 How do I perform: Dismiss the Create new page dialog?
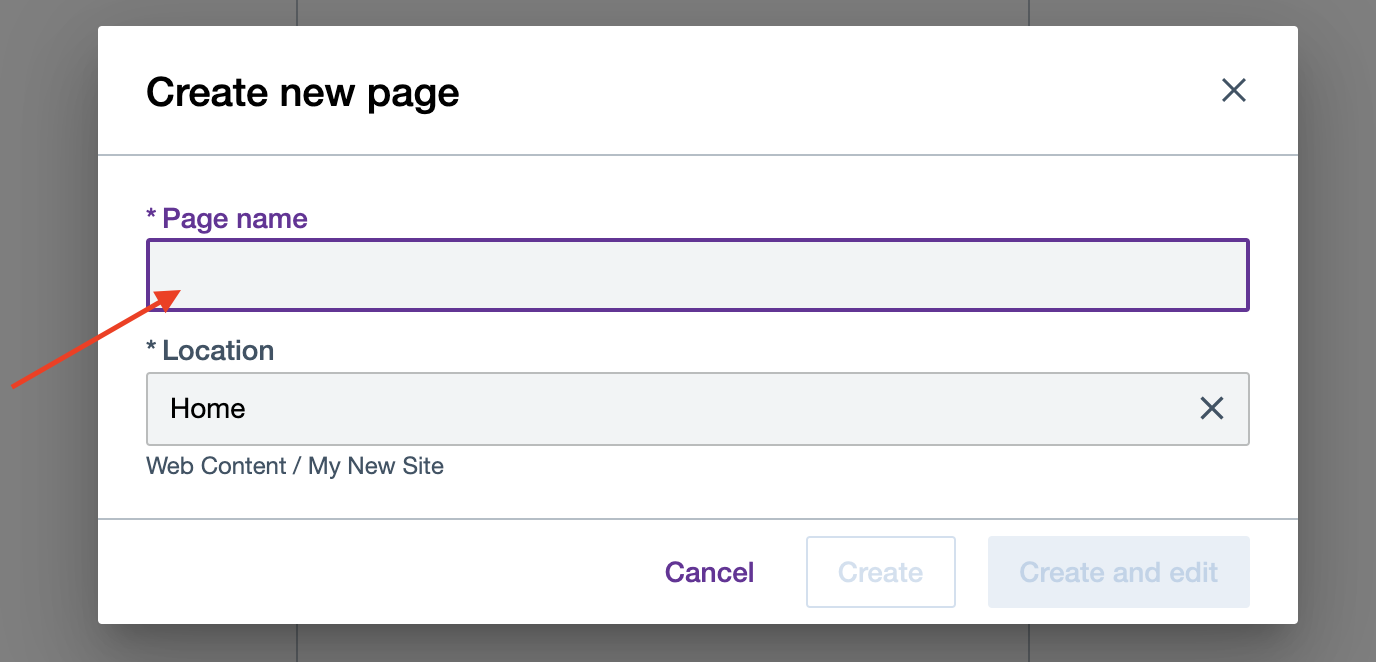pyautogui.click(x=1233, y=90)
